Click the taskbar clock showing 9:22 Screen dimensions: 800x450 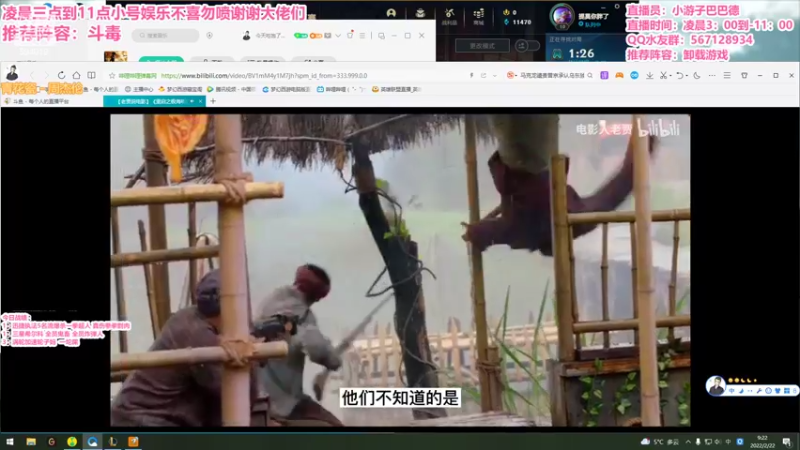[762, 442]
